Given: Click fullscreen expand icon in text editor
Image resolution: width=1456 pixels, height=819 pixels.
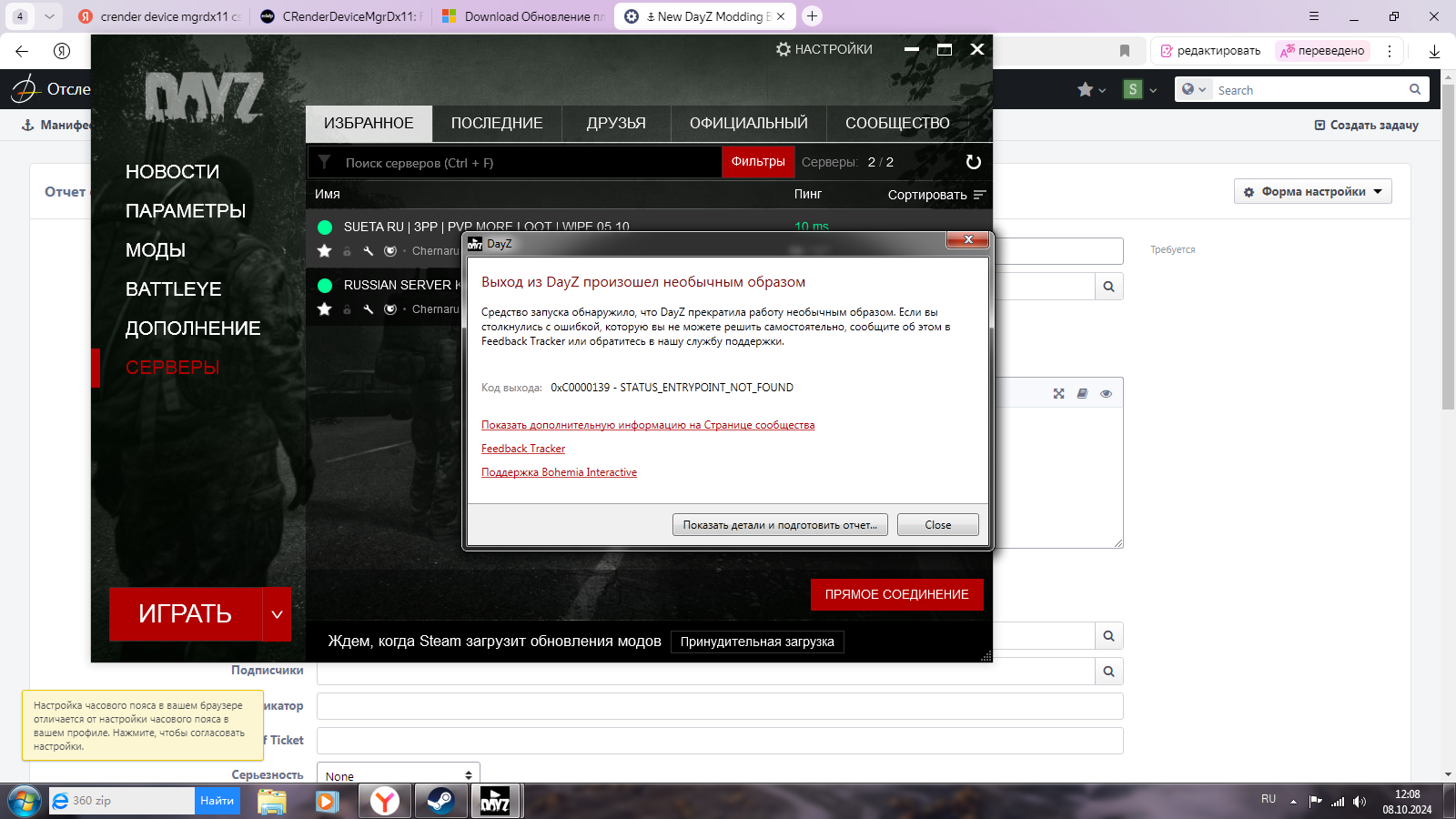Looking at the screenshot, I should coord(1058,394).
